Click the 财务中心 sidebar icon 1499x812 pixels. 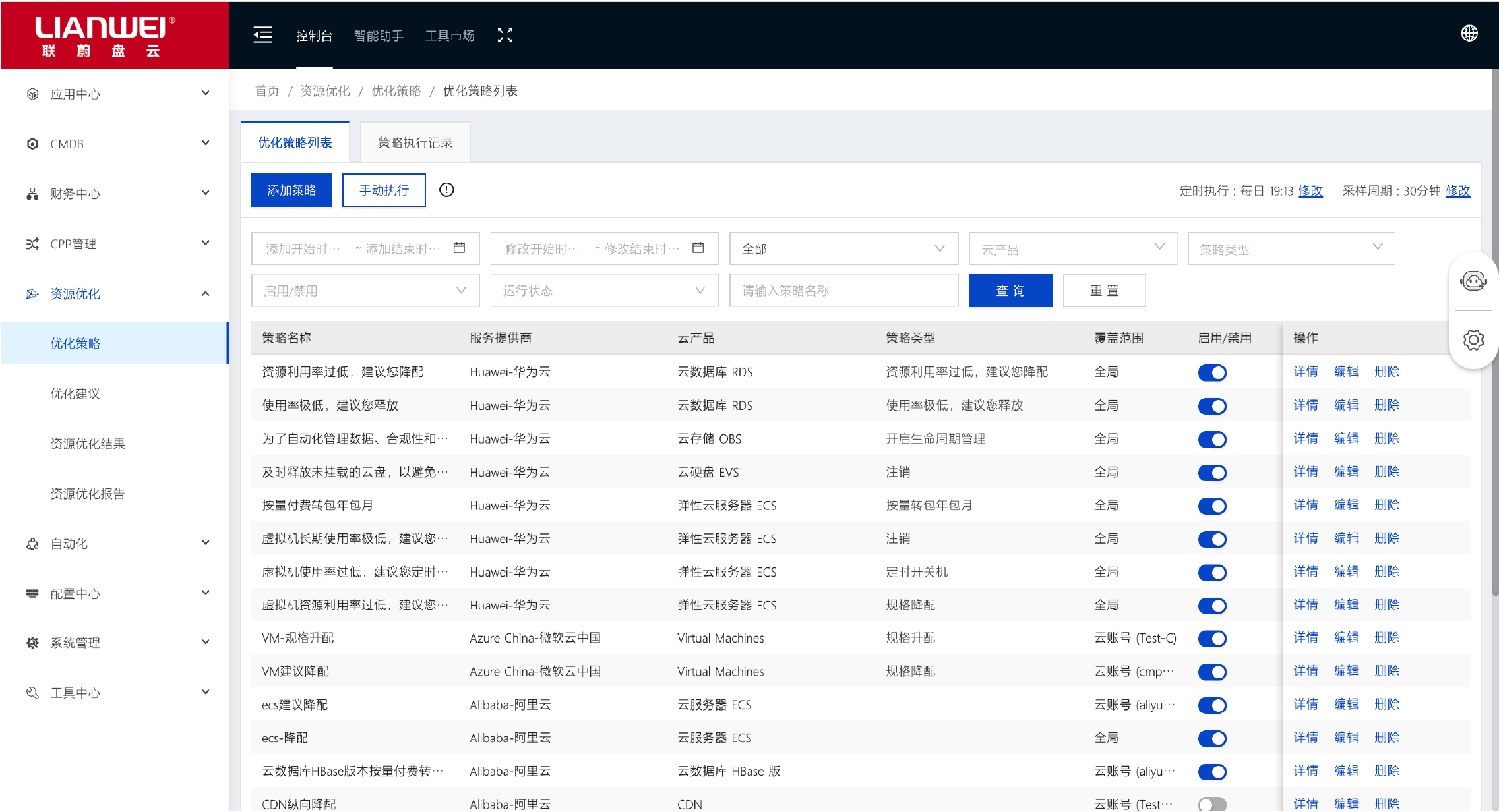click(32, 194)
